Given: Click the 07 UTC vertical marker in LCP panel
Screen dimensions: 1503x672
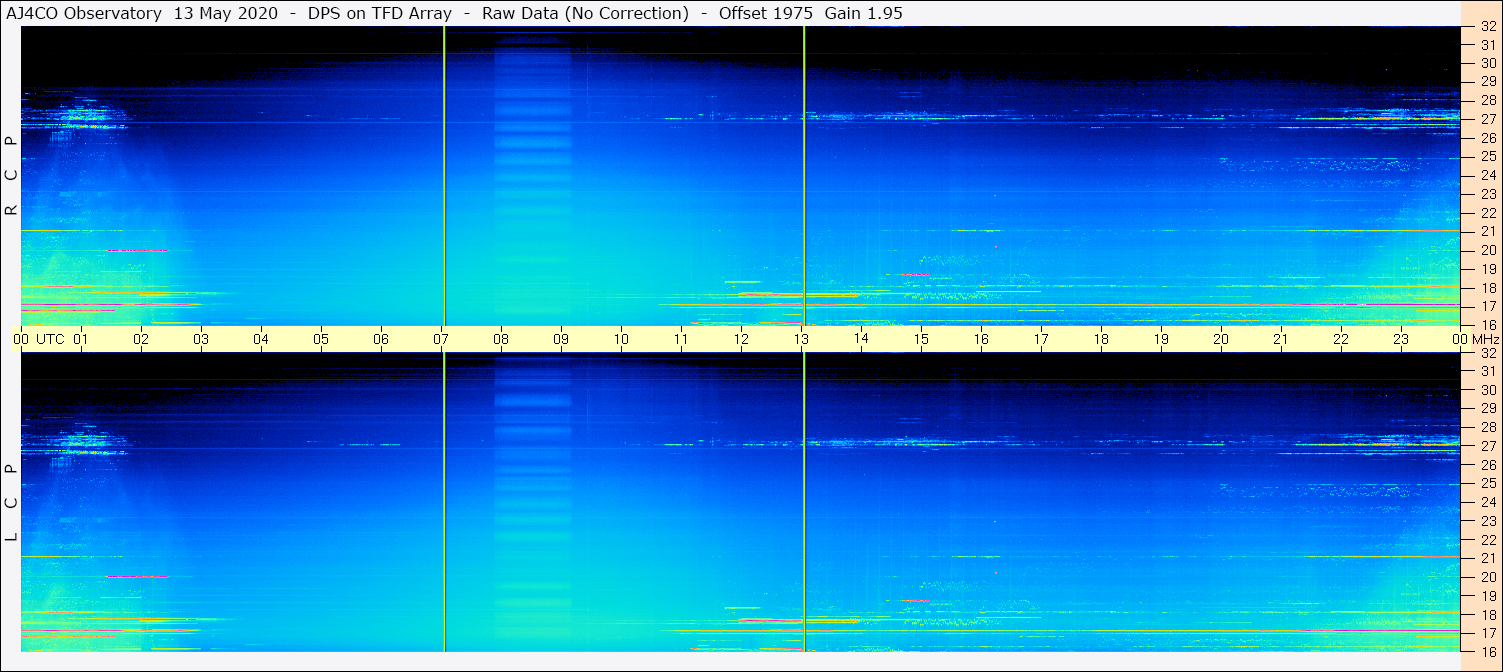Looking at the screenshot, I should [x=444, y=502].
